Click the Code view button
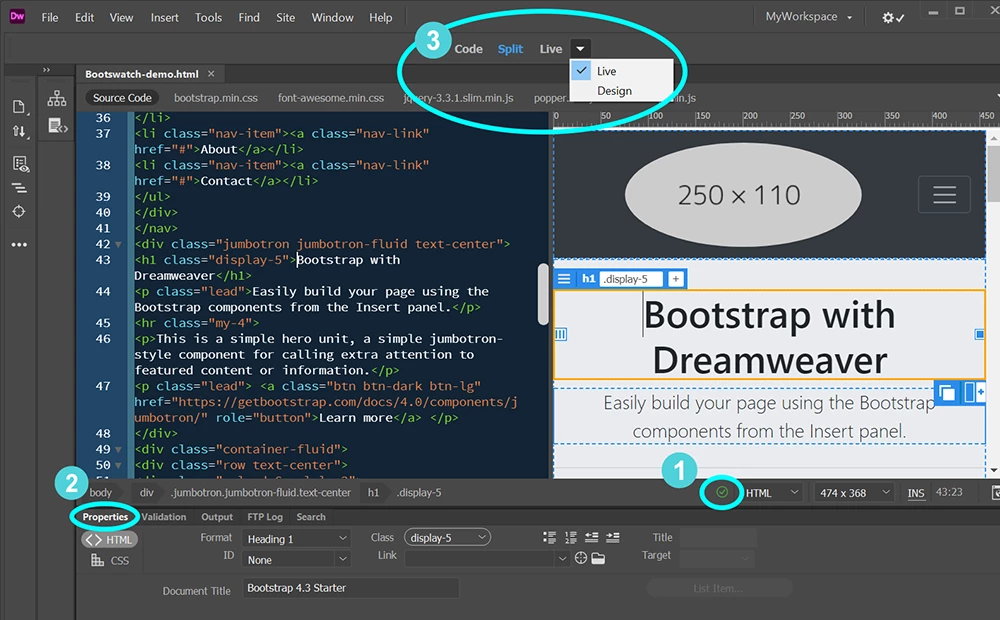Image resolution: width=1000 pixels, height=620 pixels. tap(468, 49)
